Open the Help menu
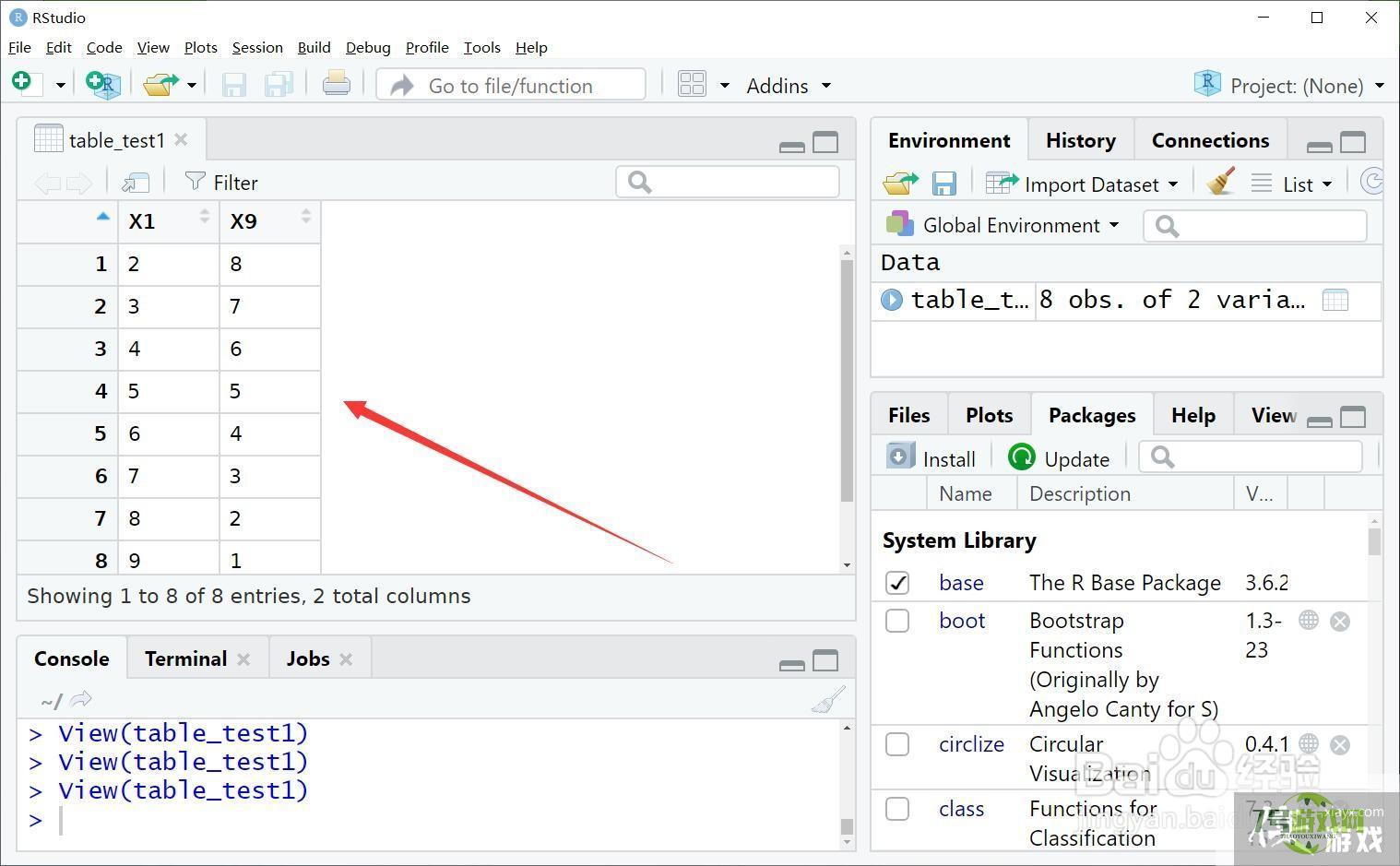 point(531,47)
